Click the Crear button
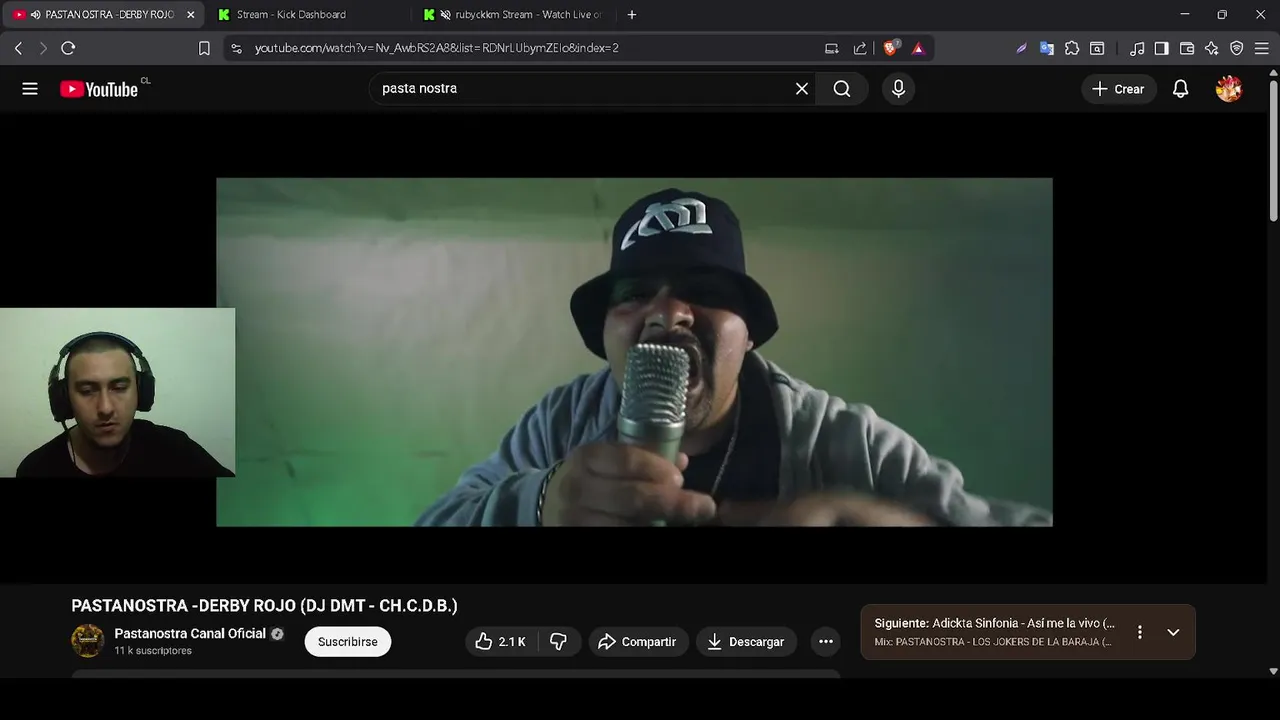Image resolution: width=1280 pixels, height=720 pixels. tap(1118, 89)
